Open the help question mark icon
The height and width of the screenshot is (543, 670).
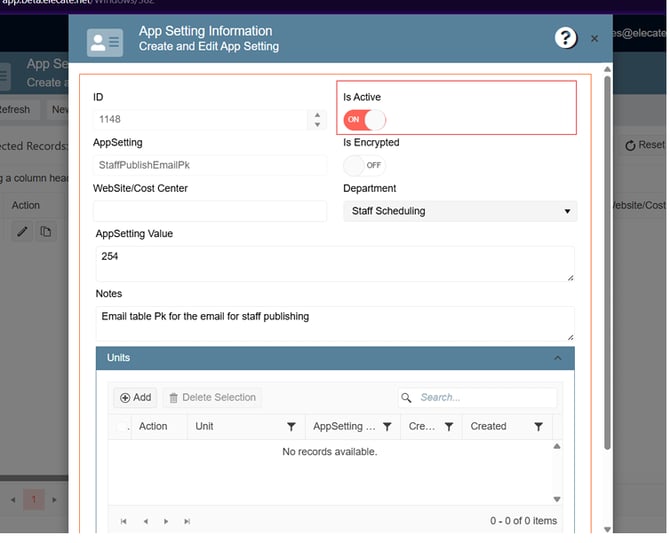pos(565,38)
